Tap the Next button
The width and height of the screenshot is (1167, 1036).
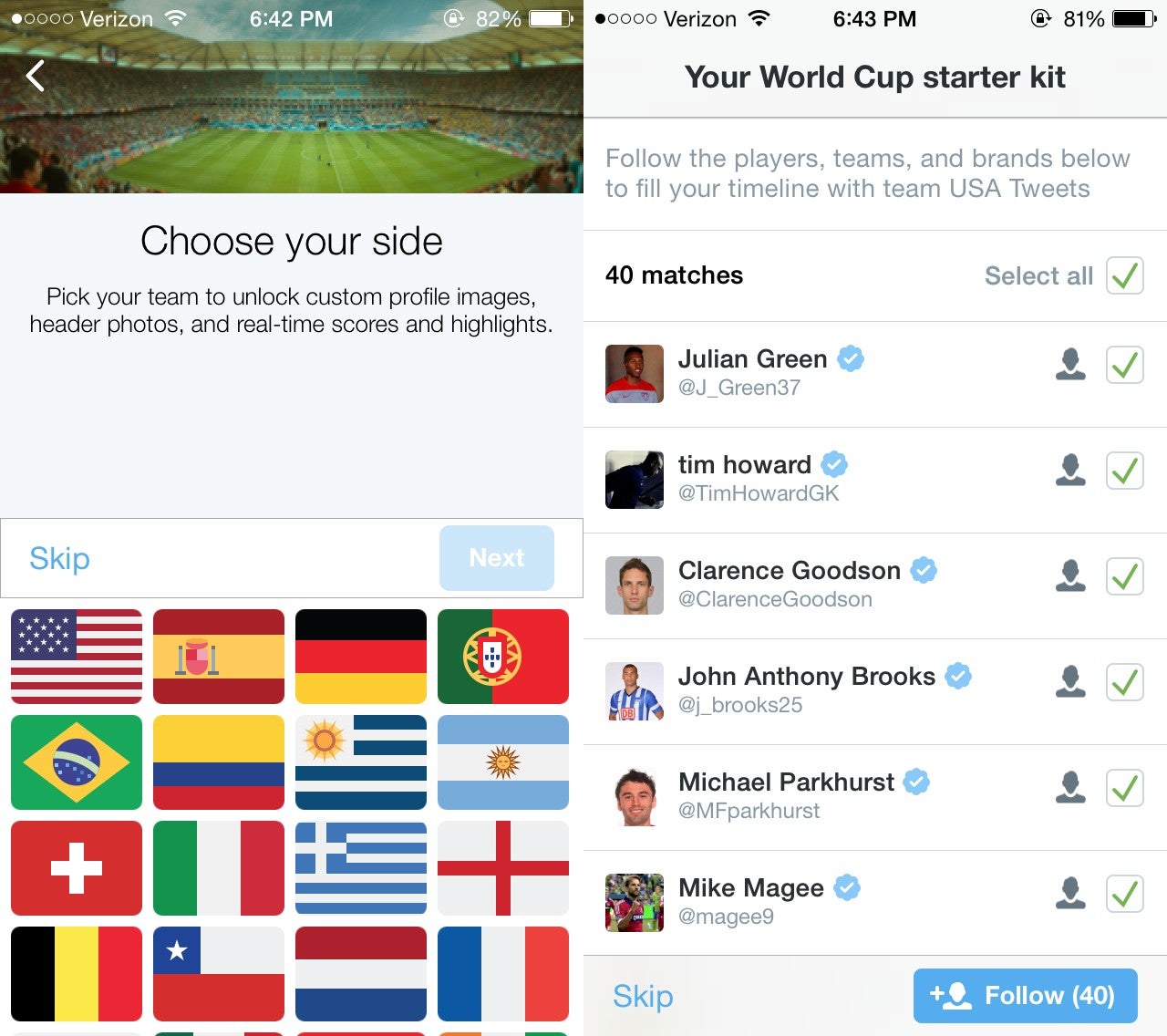[x=497, y=558]
